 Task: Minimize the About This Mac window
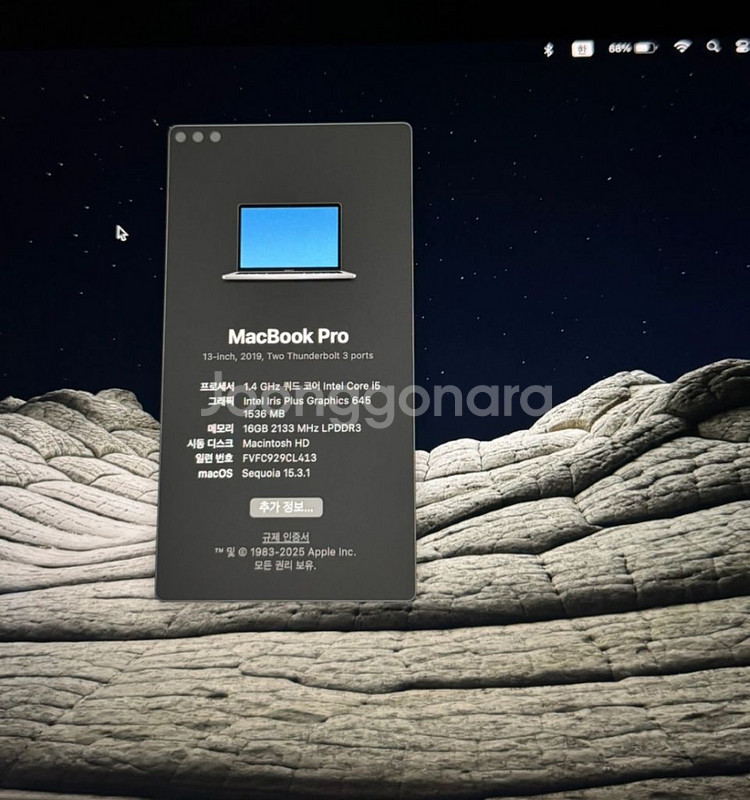point(198,137)
